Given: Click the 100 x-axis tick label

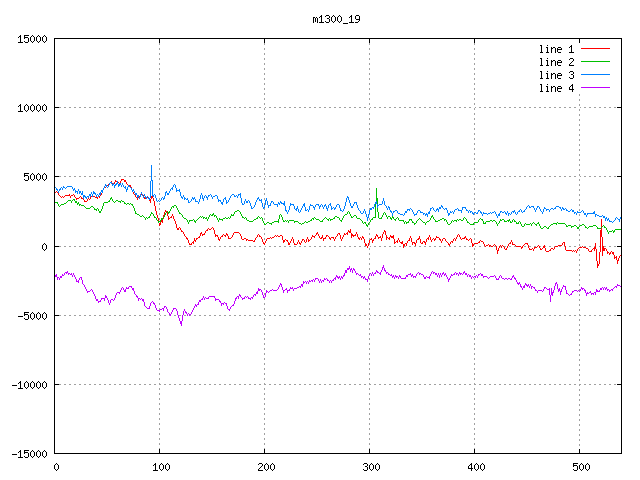Looking at the screenshot, I should coord(160,467).
